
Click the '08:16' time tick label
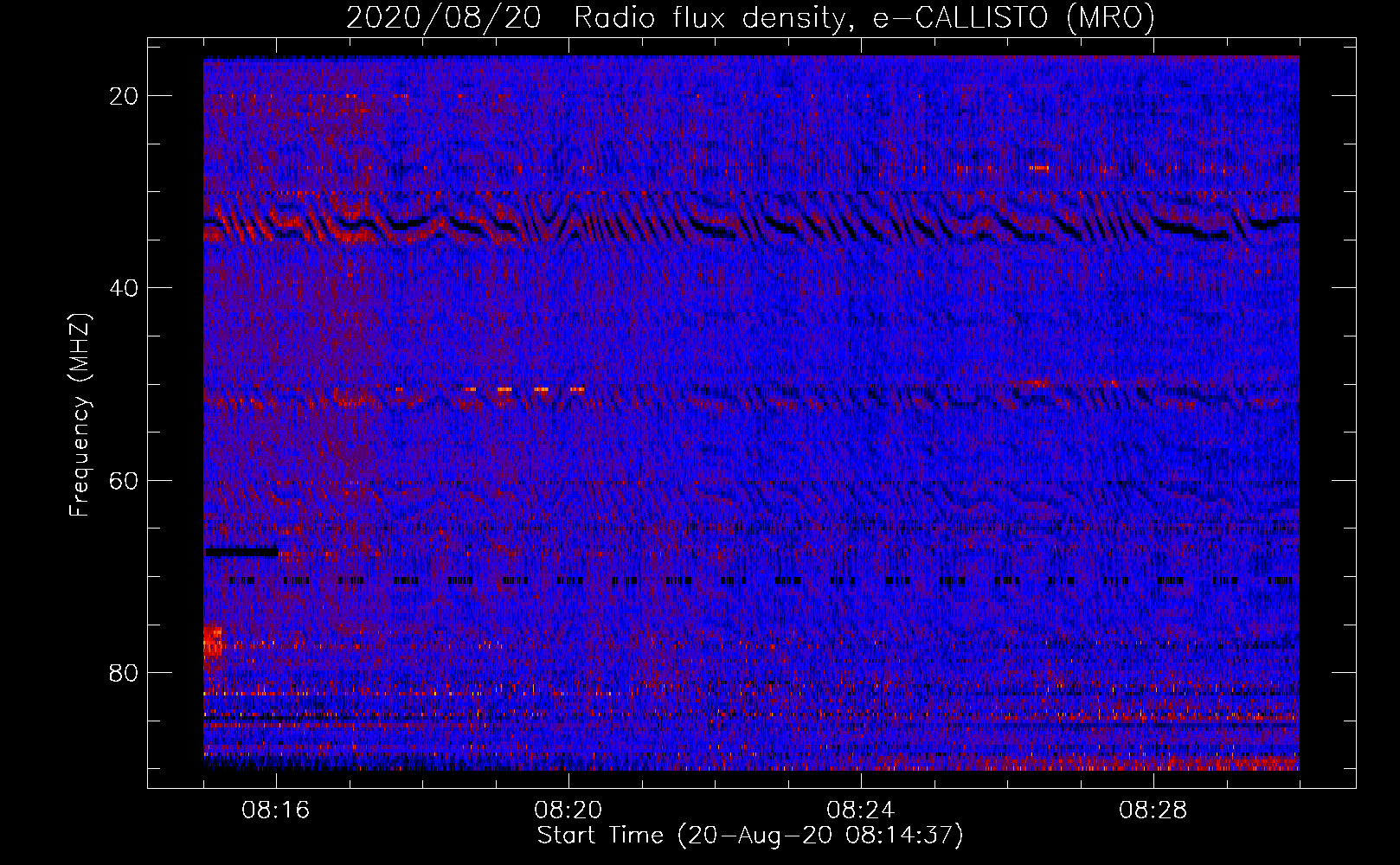pos(276,811)
